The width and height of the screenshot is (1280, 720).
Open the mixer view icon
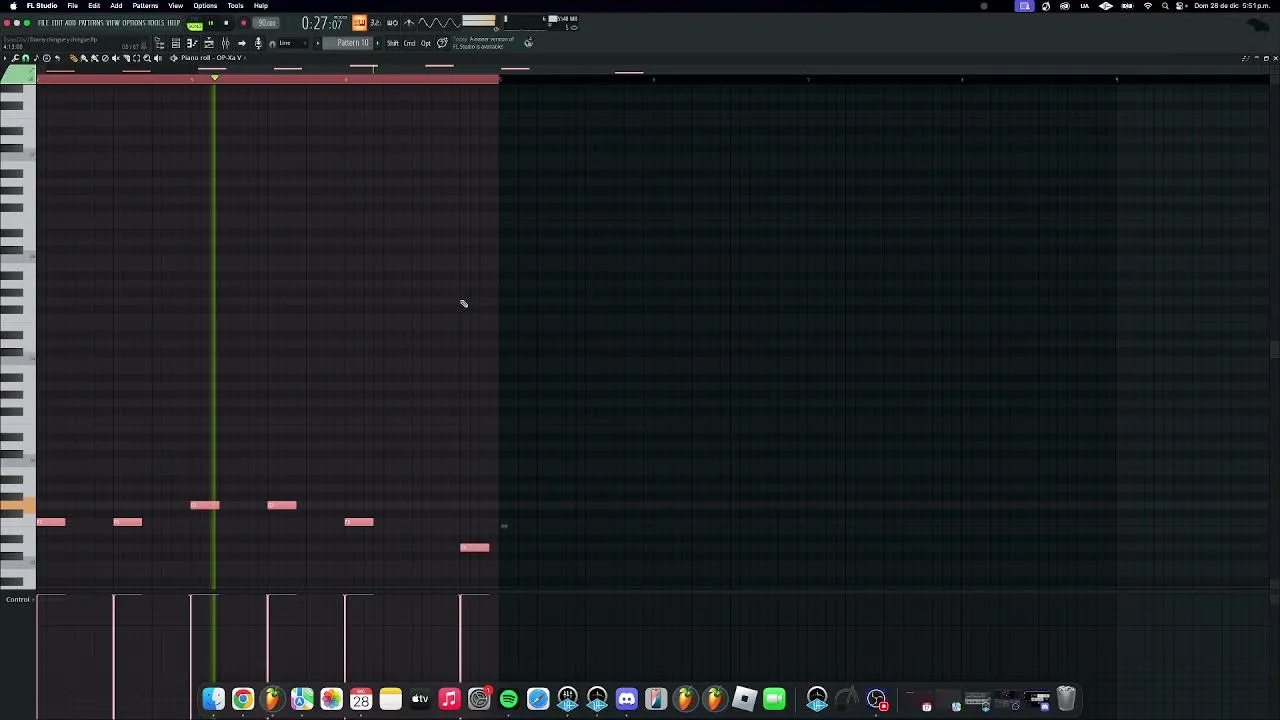click(x=225, y=43)
